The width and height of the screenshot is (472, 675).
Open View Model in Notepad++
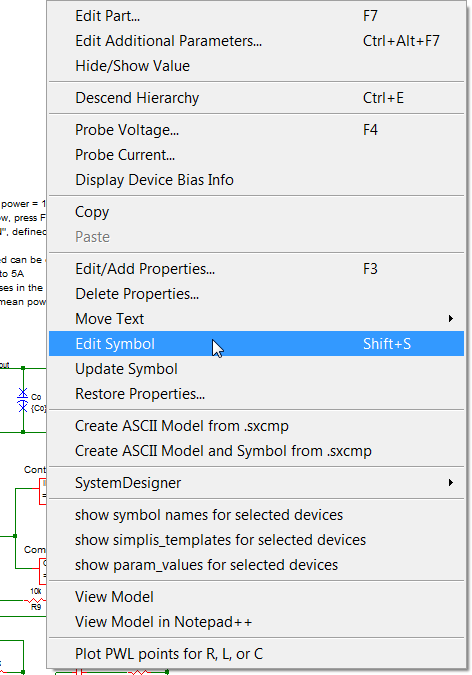tap(256, 622)
